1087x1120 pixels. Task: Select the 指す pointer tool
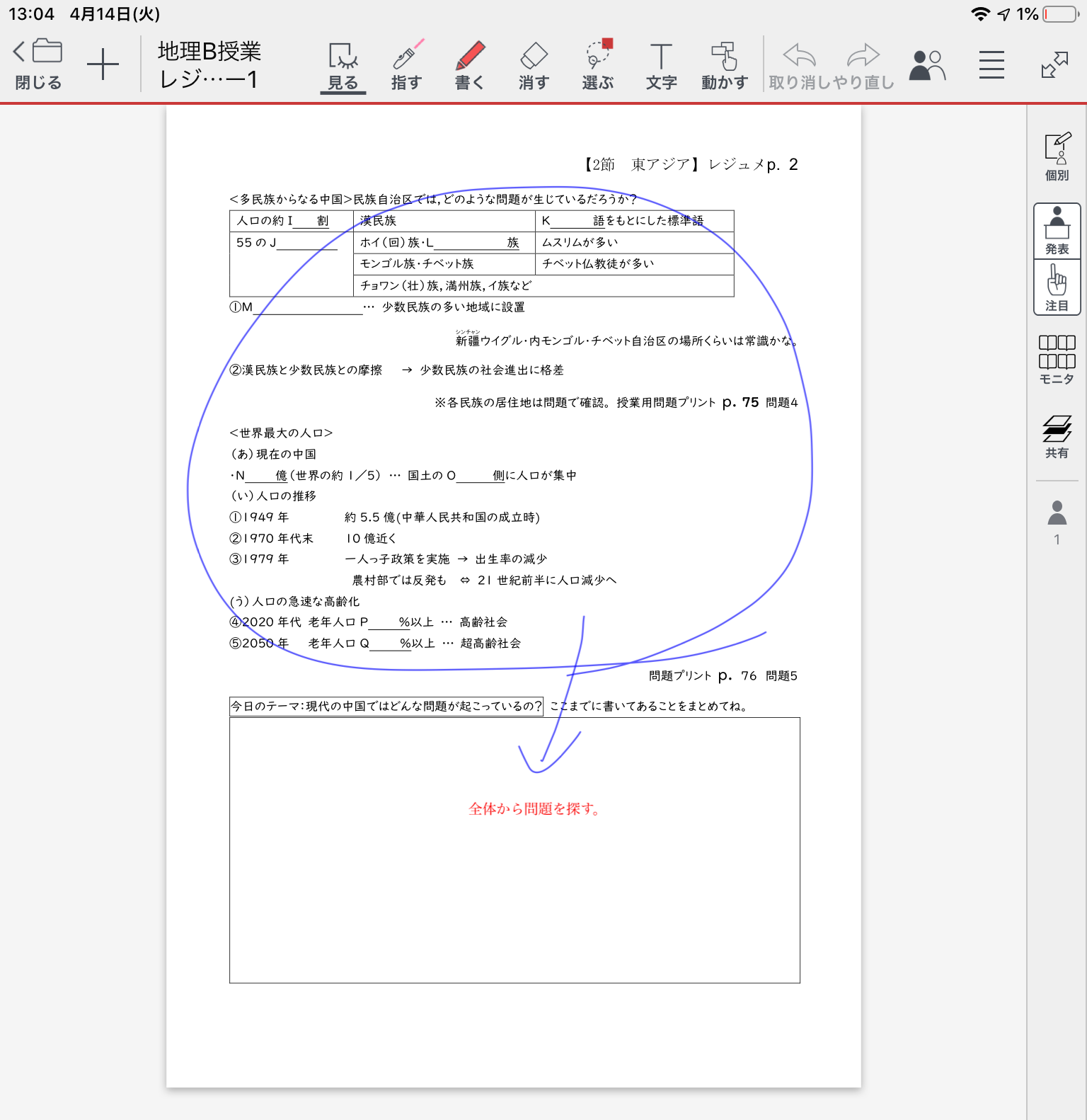click(407, 65)
